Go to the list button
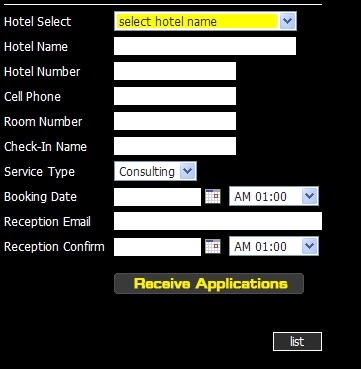The image size is (361, 369). point(297,341)
